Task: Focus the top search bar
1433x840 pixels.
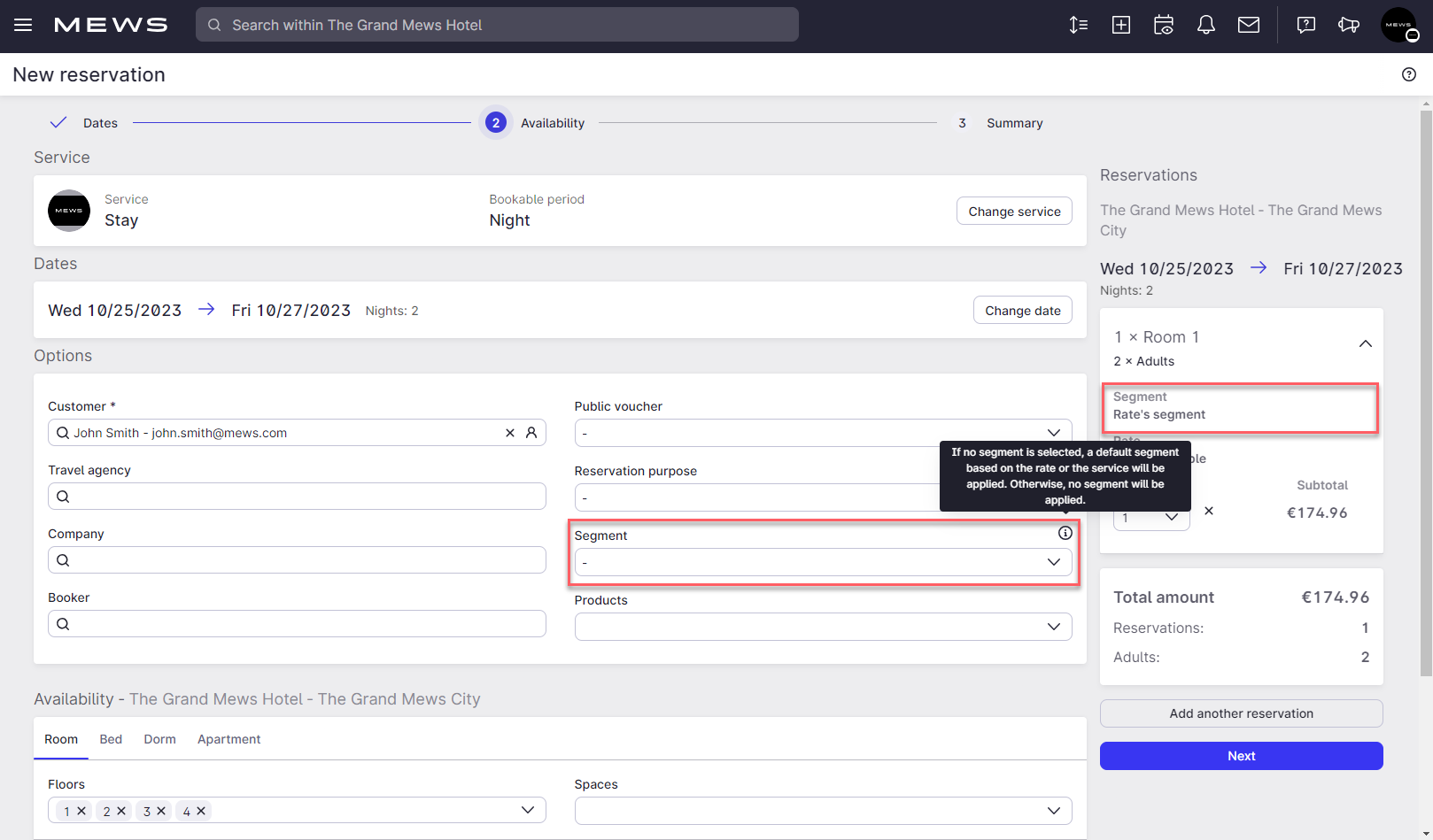Action: pyautogui.click(x=497, y=25)
